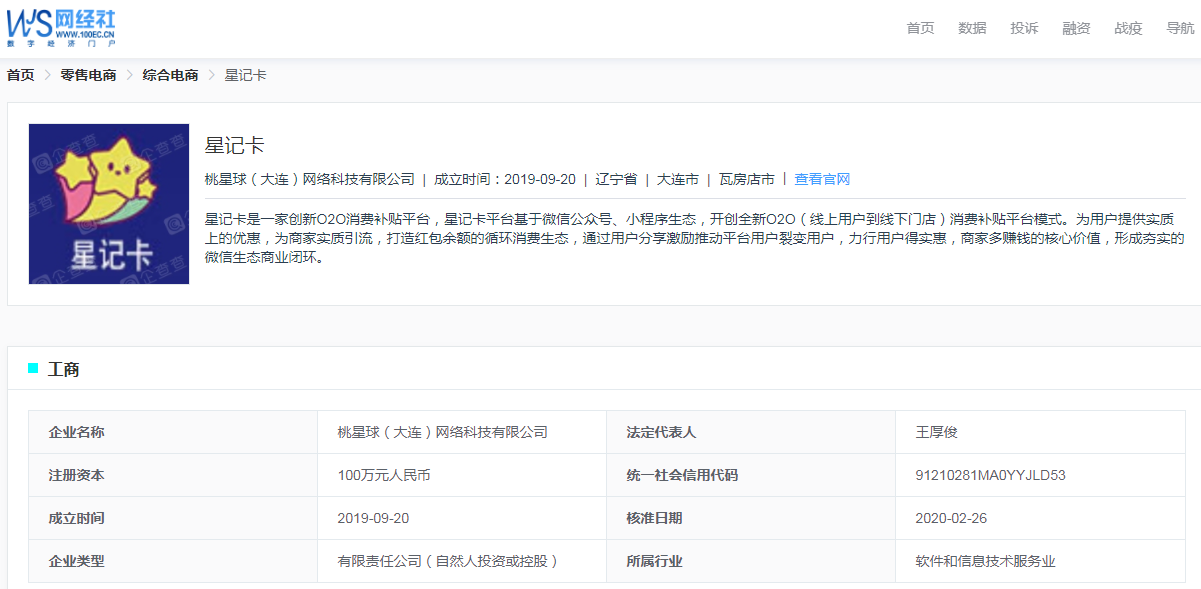Click the 所属行业 table label
This screenshot has height=589, width=1201.
click(x=654, y=561)
